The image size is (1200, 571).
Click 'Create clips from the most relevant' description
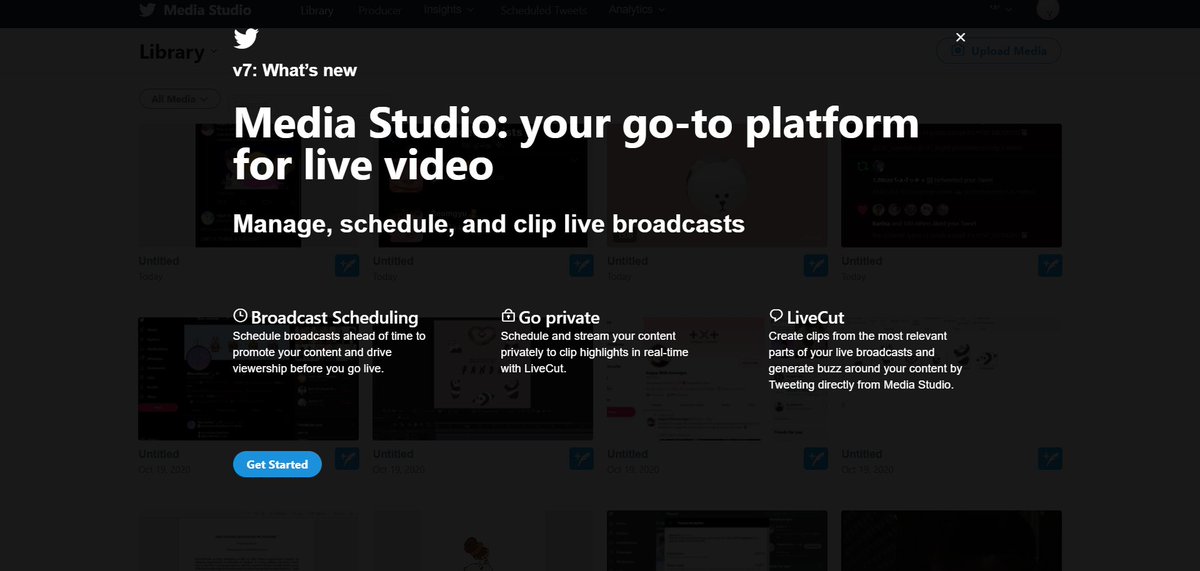866,360
